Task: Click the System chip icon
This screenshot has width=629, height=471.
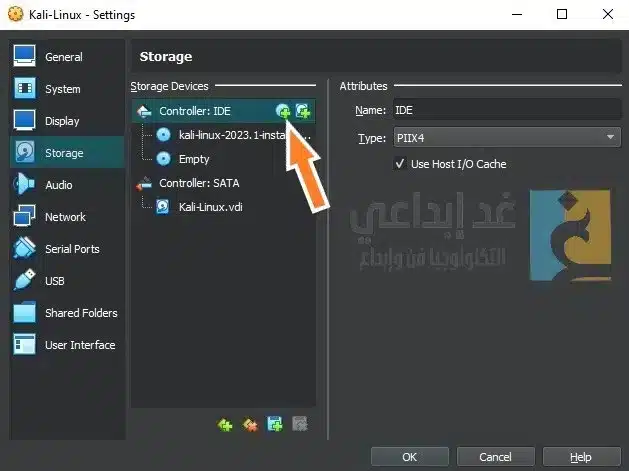Action: click(x=24, y=88)
